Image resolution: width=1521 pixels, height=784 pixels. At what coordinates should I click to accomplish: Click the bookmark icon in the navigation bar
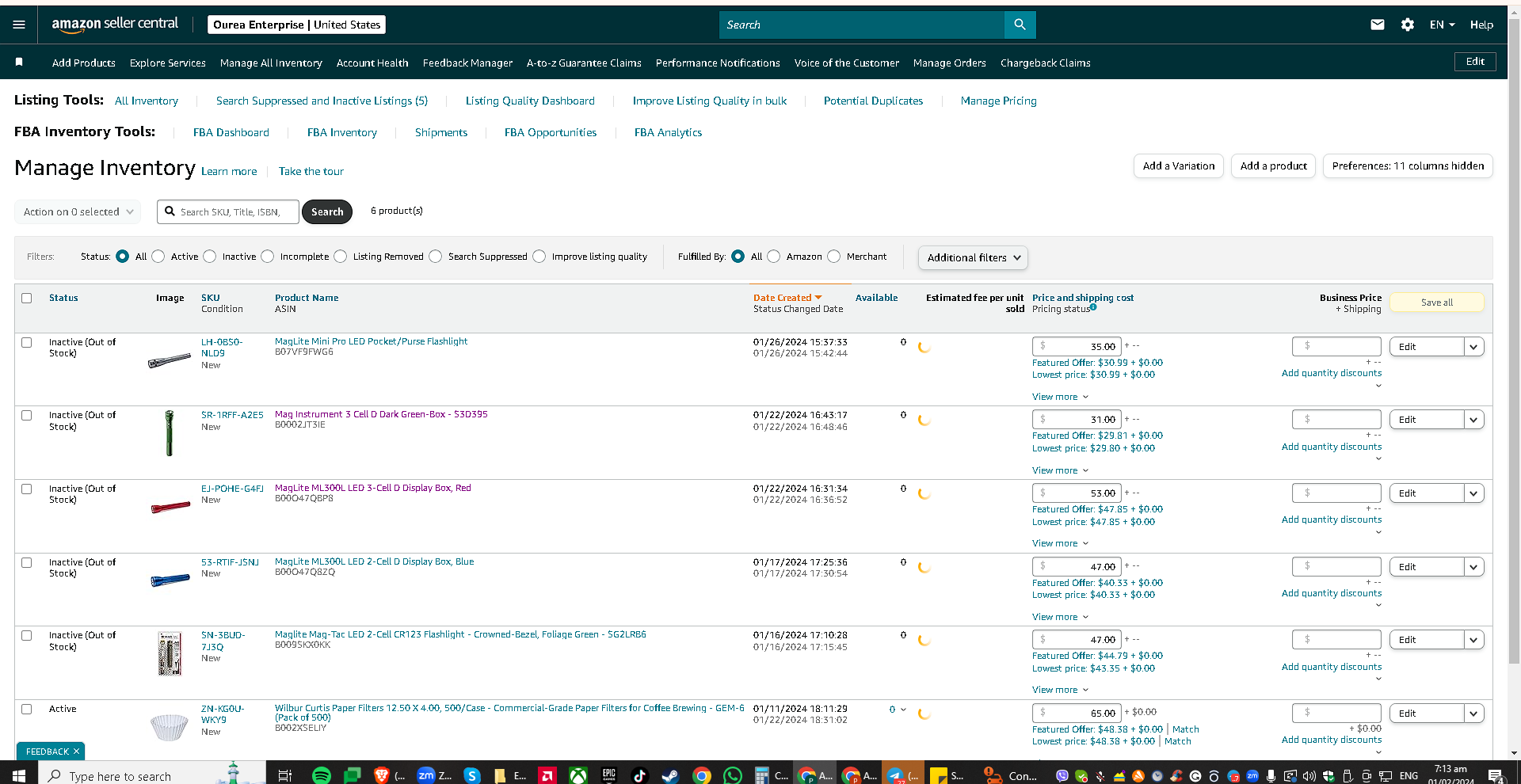click(x=19, y=63)
